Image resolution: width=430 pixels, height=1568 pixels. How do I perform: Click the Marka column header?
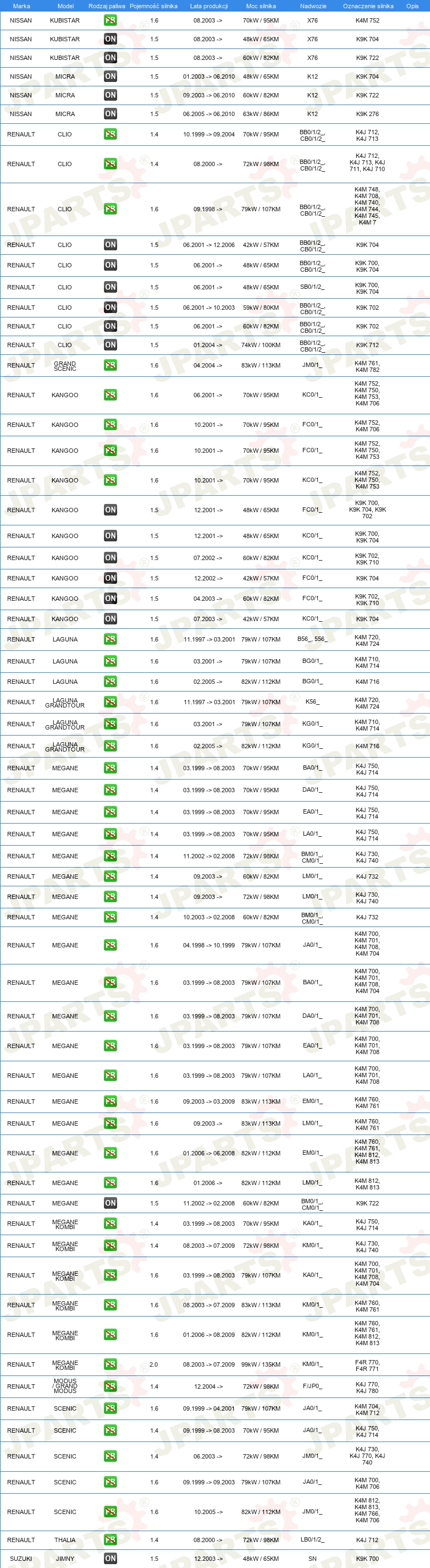tap(21, 6)
